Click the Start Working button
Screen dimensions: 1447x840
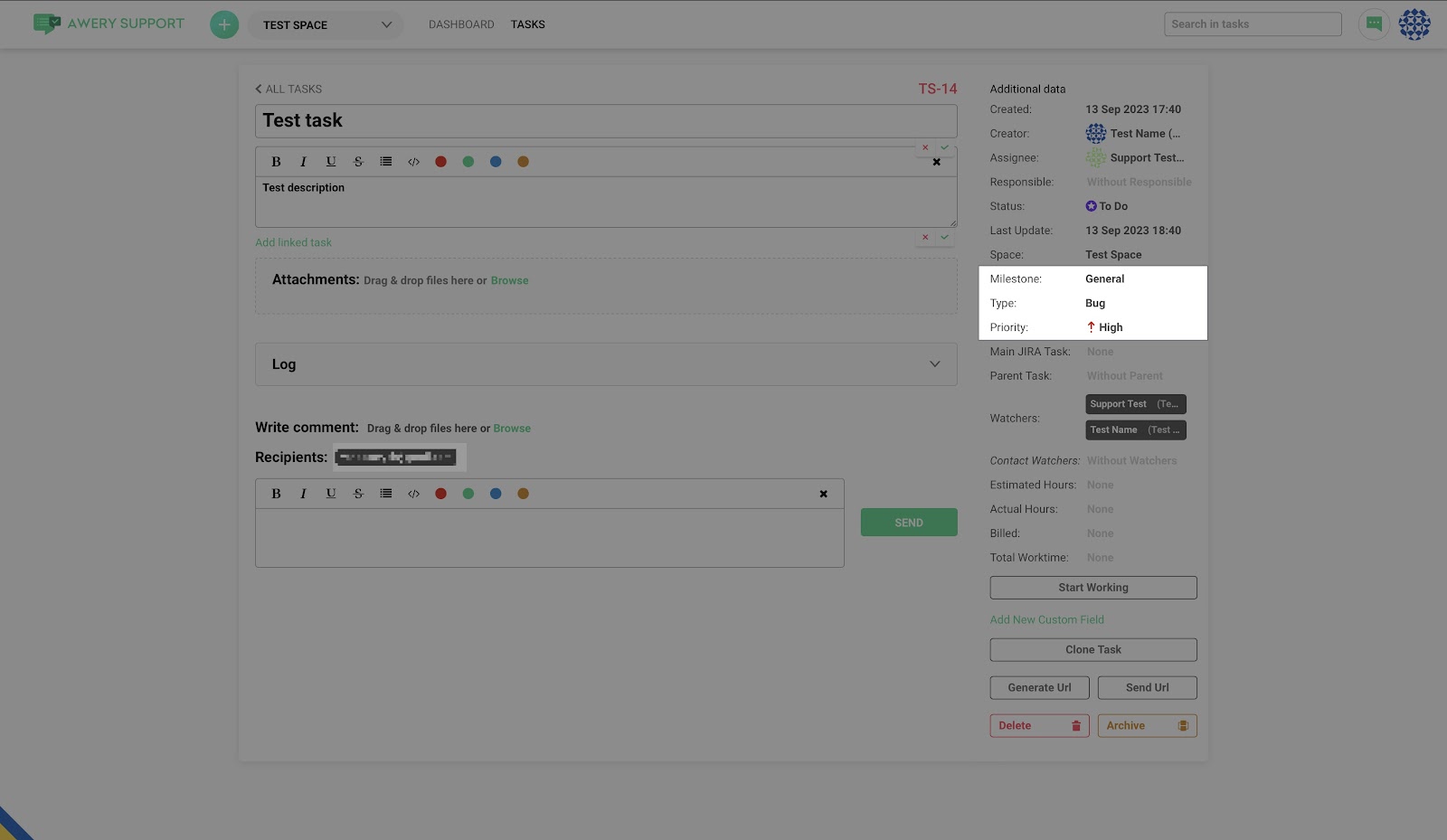click(1092, 588)
